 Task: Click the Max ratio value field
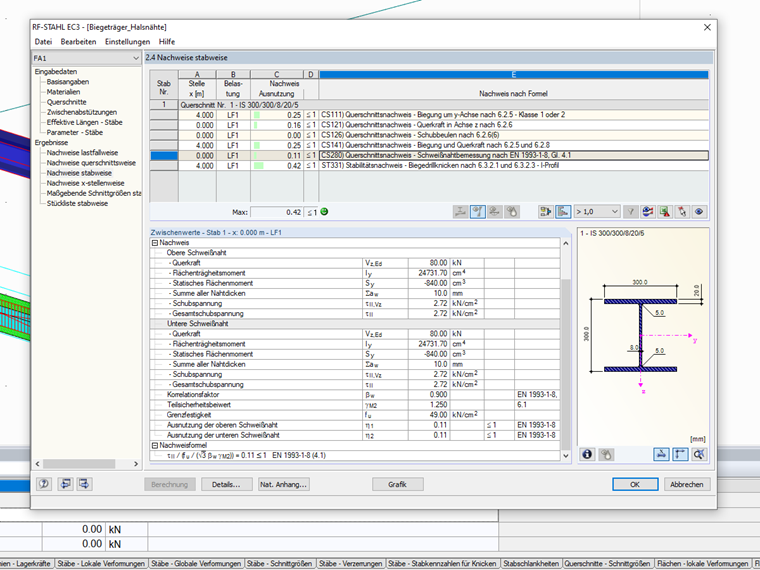(x=276, y=212)
